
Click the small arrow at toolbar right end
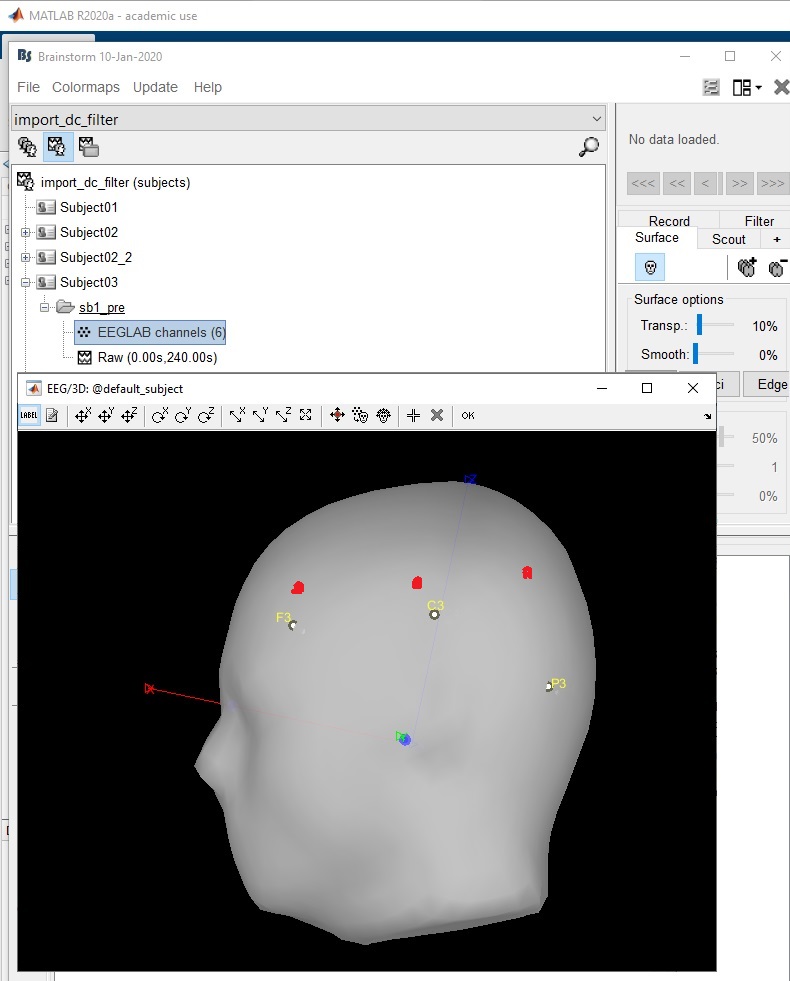tap(707, 417)
